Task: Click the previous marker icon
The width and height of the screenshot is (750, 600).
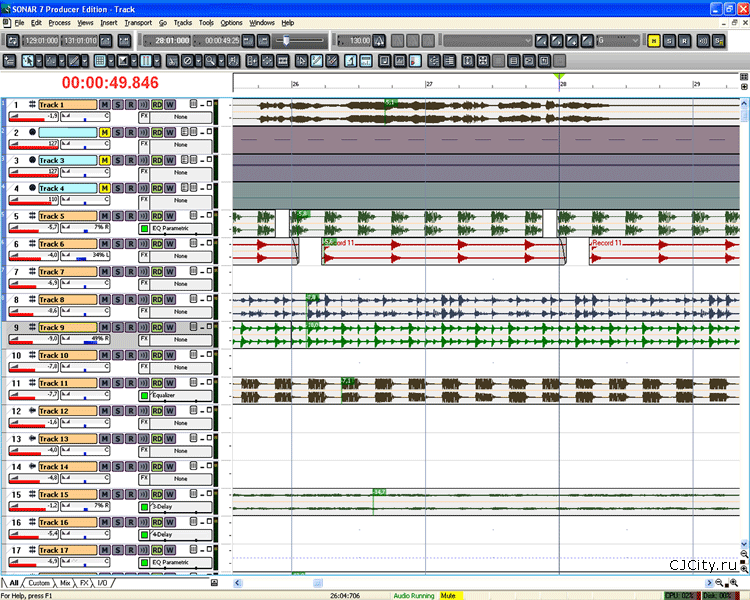Action: [541, 41]
